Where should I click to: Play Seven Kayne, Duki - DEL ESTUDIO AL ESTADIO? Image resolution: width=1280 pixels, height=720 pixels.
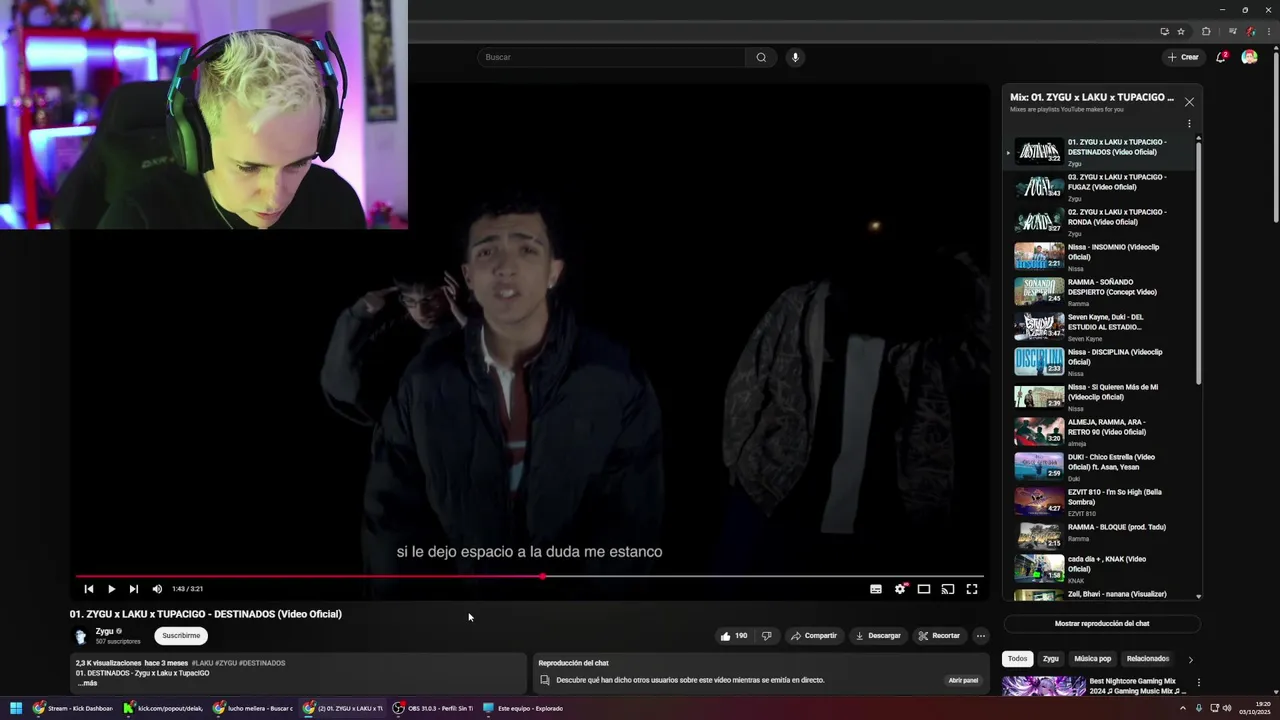pos(1099,327)
